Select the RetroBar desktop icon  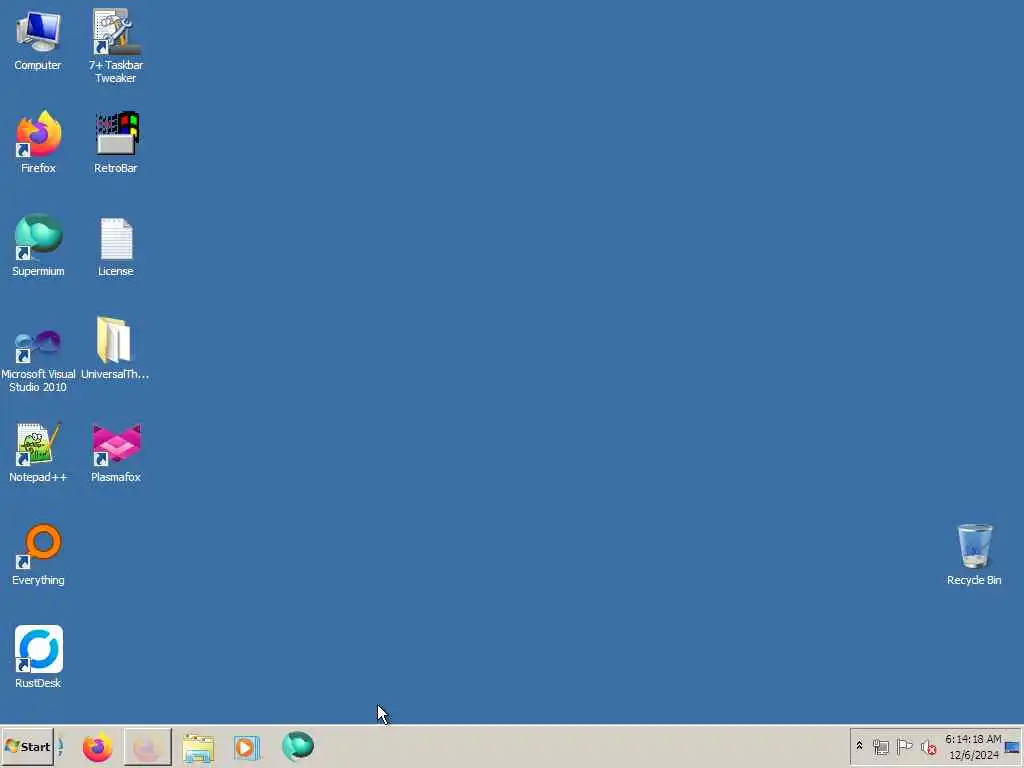coord(116,142)
